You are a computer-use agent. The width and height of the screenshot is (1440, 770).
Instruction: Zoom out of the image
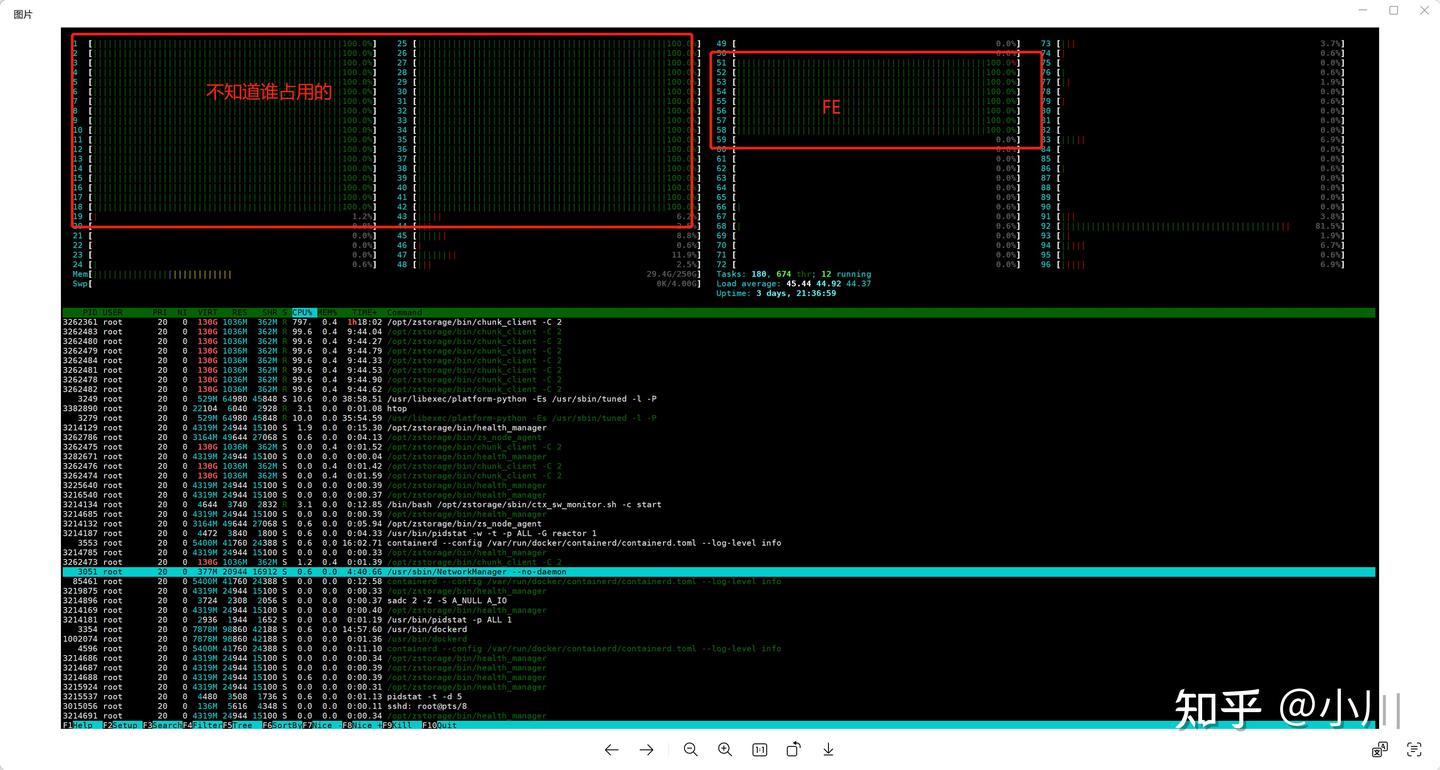tap(690, 749)
